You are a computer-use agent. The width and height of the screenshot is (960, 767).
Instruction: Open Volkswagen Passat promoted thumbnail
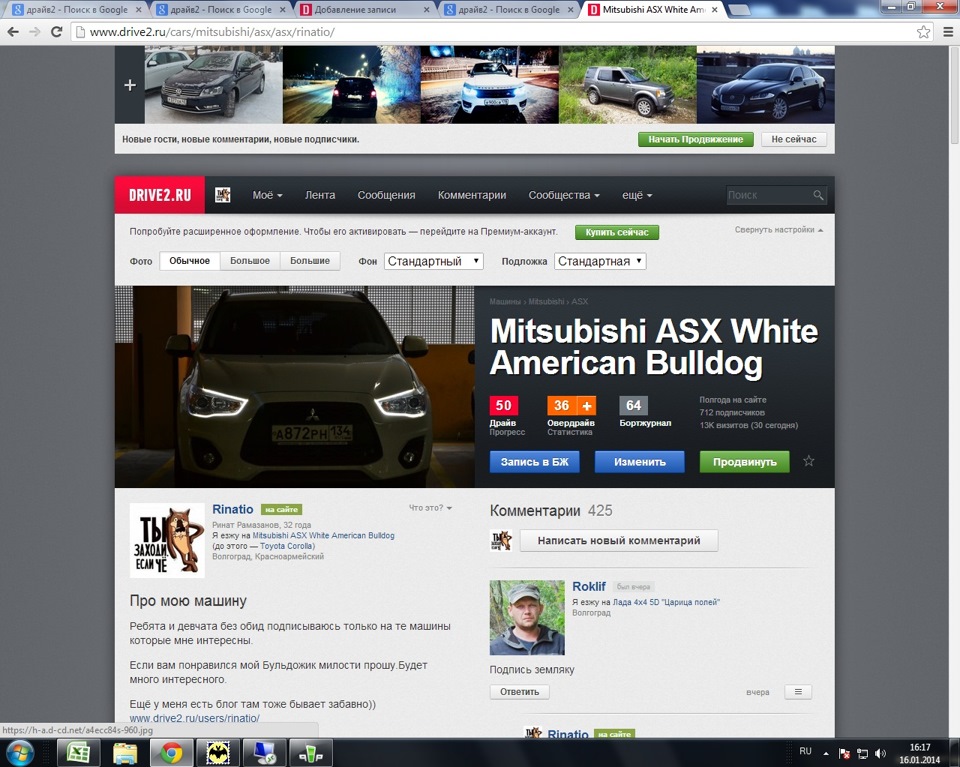tap(214, 85)
